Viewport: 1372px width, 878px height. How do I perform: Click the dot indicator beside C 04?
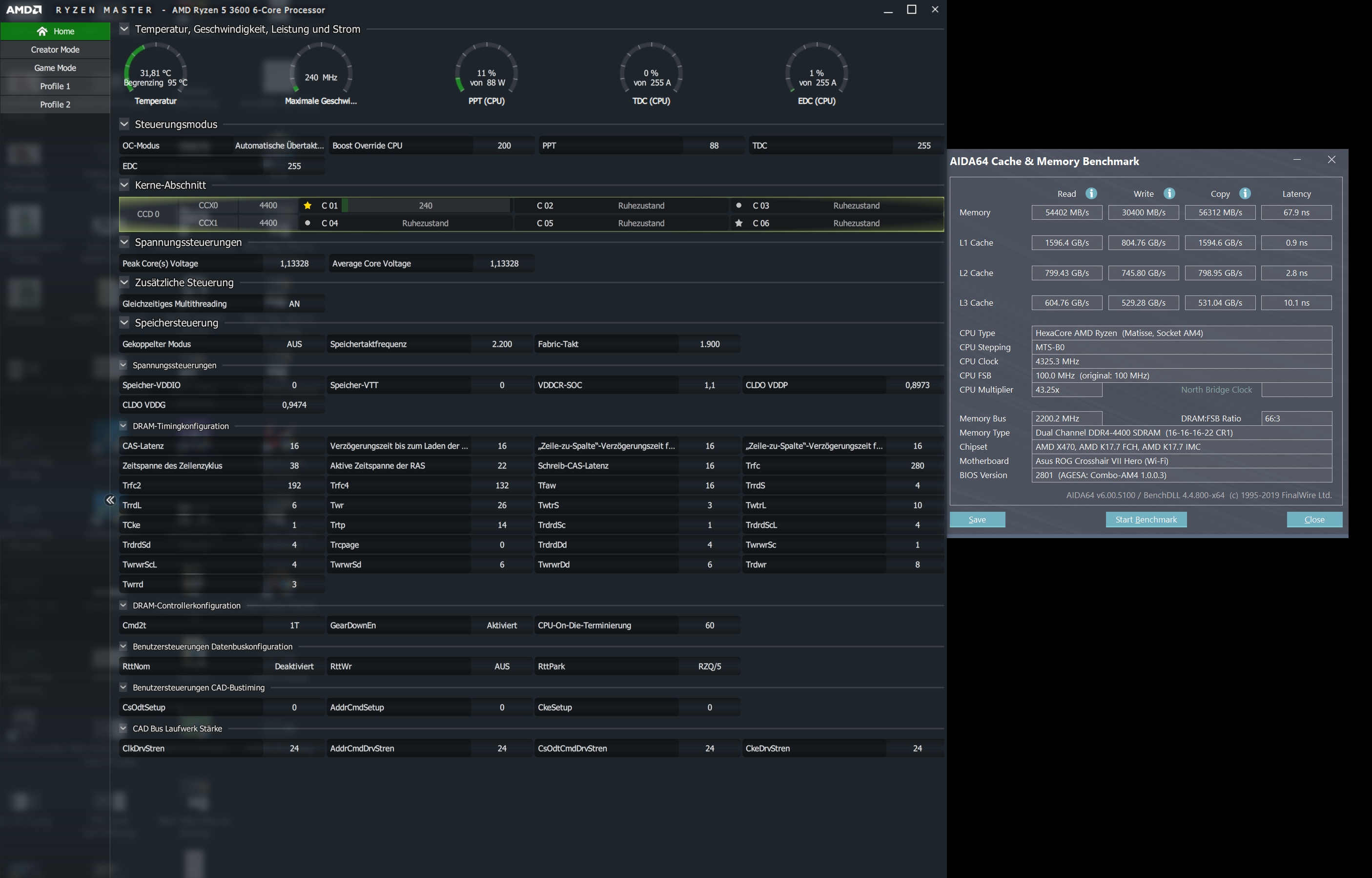pos(307,223)
